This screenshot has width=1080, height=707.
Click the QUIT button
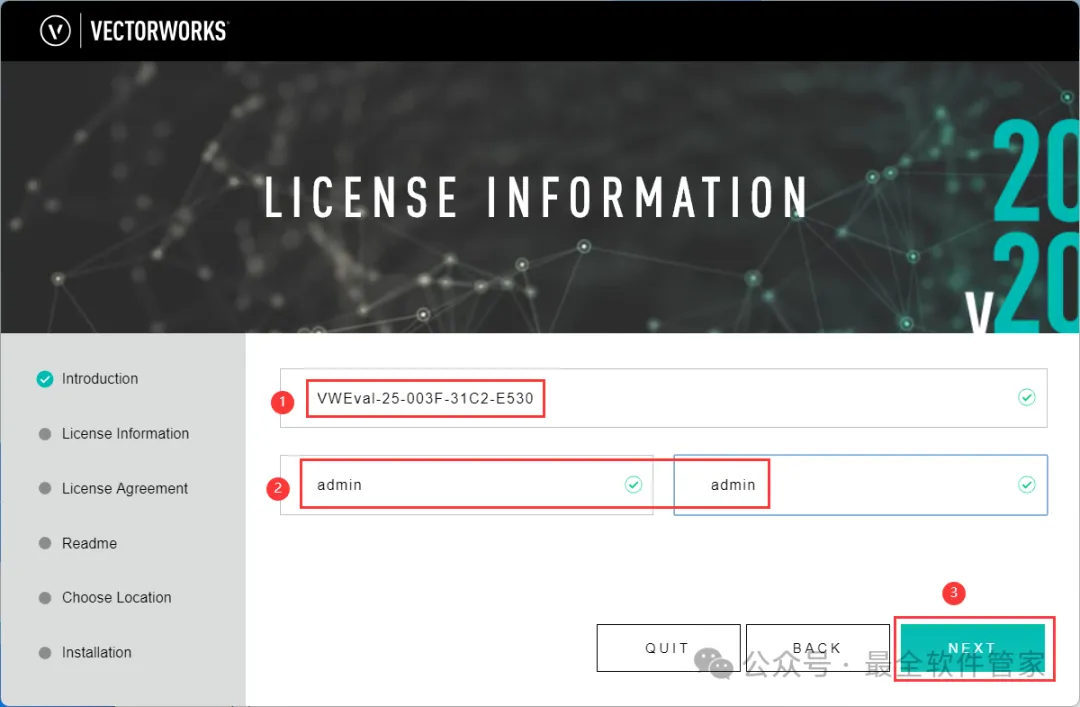tap(668, 648)
